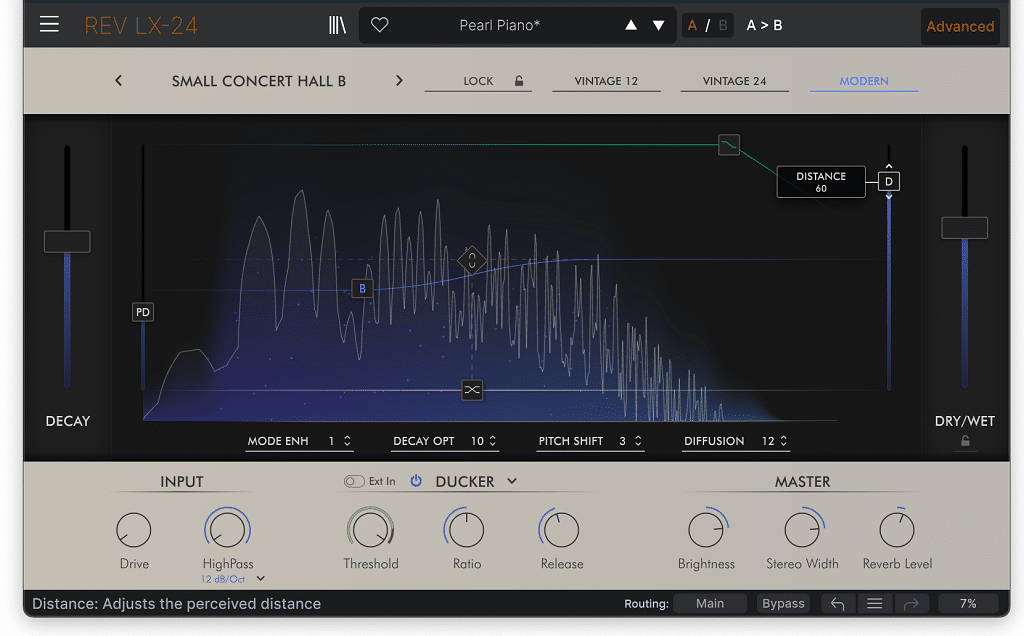Load next preset with down arrow
Image resolution: width=1024 pixels, height=636 pixels.
658,25
